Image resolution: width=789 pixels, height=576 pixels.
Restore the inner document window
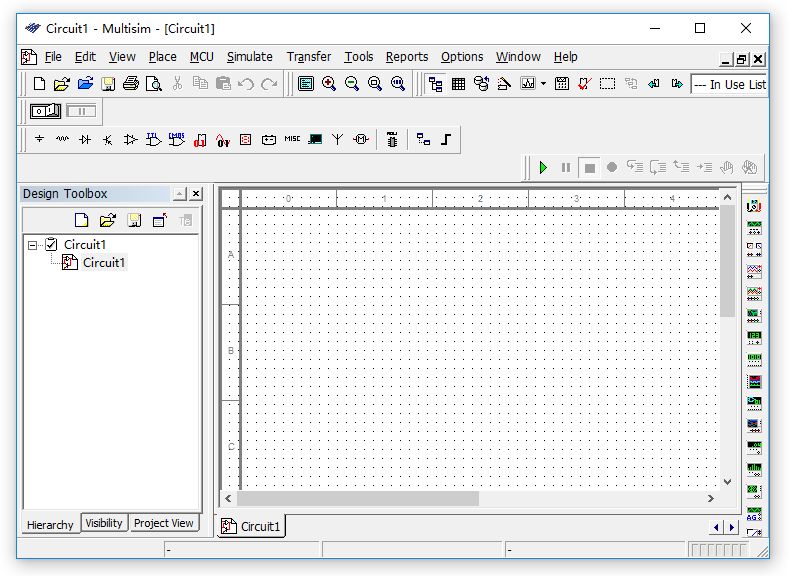(x=741, y=59)
